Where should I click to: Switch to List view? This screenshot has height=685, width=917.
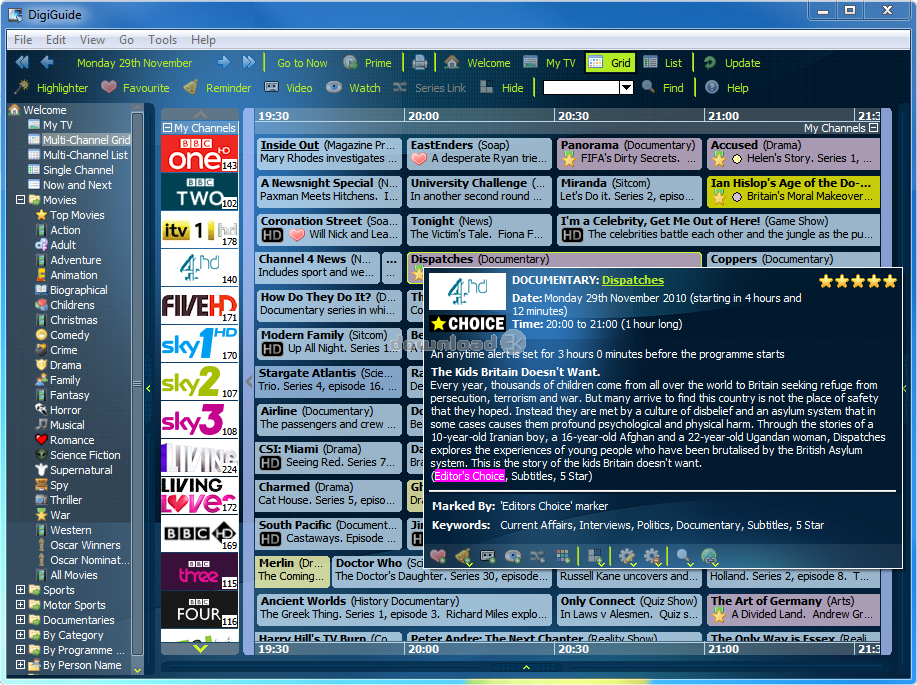pos(663,63)
